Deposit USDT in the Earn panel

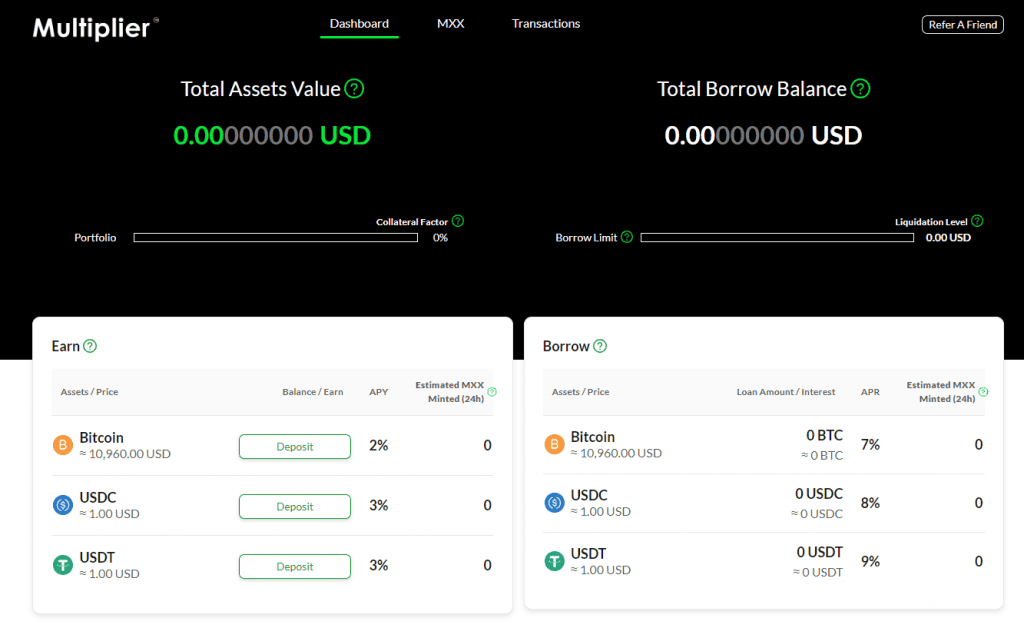[295, 567]
